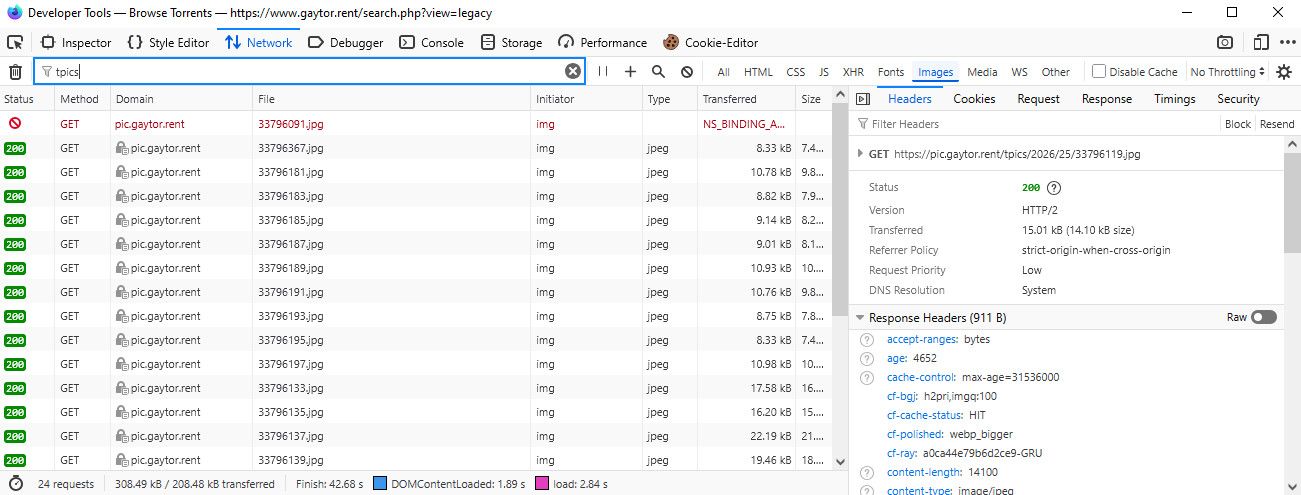Viewport: 1301px width, 495px height.
Task: Open help for content-length header
Action: click(867, 473)
